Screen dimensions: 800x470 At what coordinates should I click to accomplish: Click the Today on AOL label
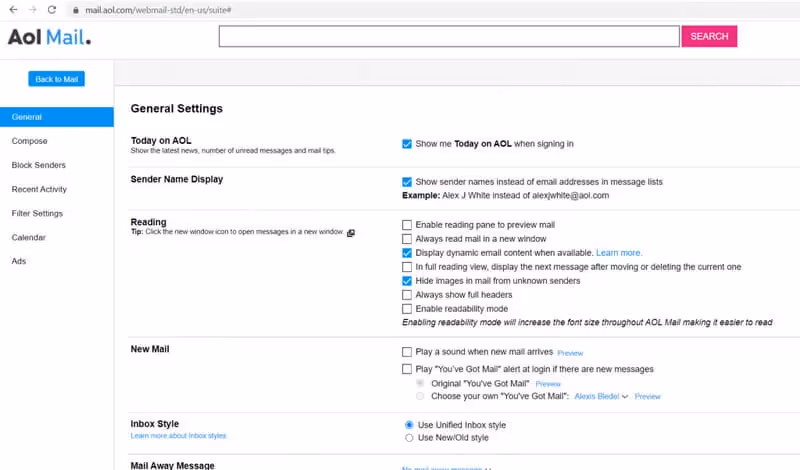click(x=161, y=140)
